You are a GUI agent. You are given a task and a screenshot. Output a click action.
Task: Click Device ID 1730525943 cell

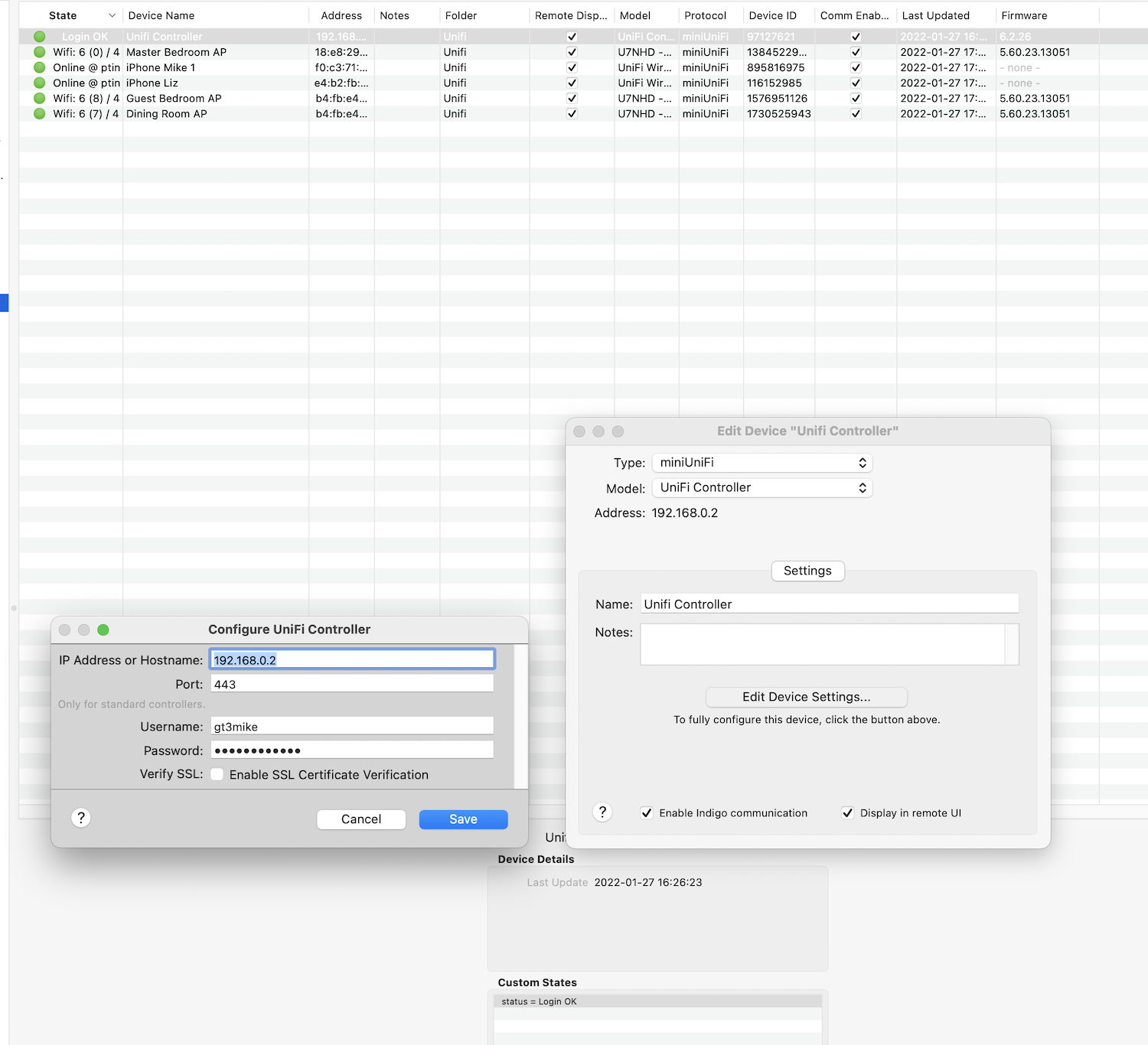(x=778, y=113)
